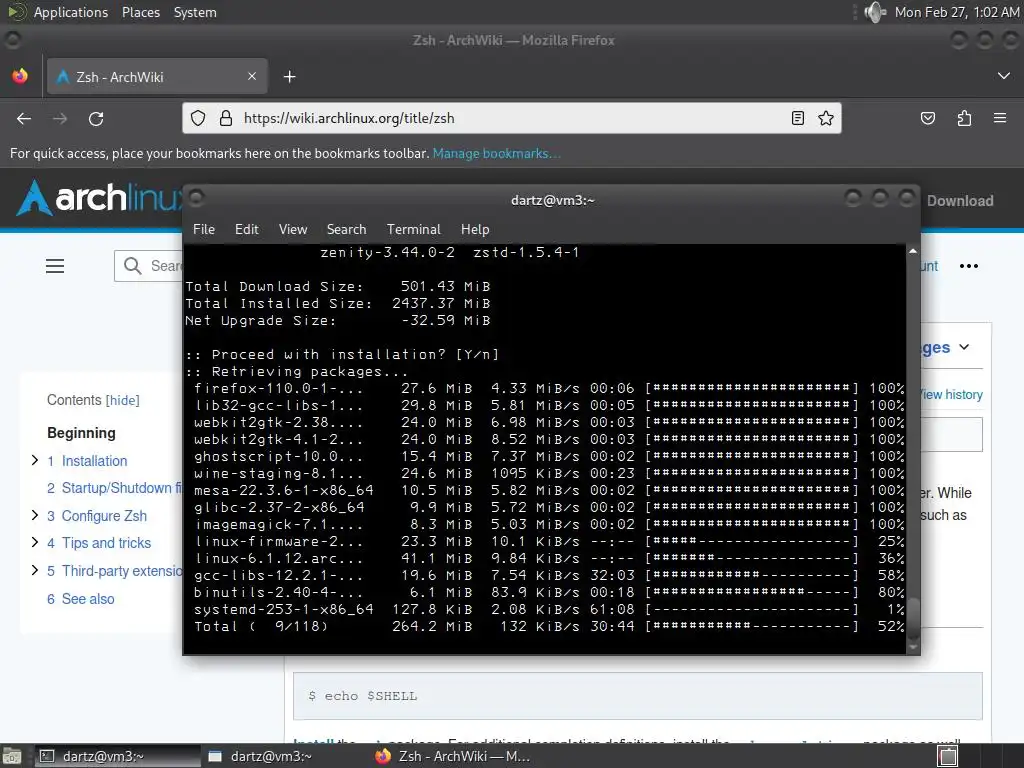Click the Download link in the Arch header
1024x768 pixels.
960,200
